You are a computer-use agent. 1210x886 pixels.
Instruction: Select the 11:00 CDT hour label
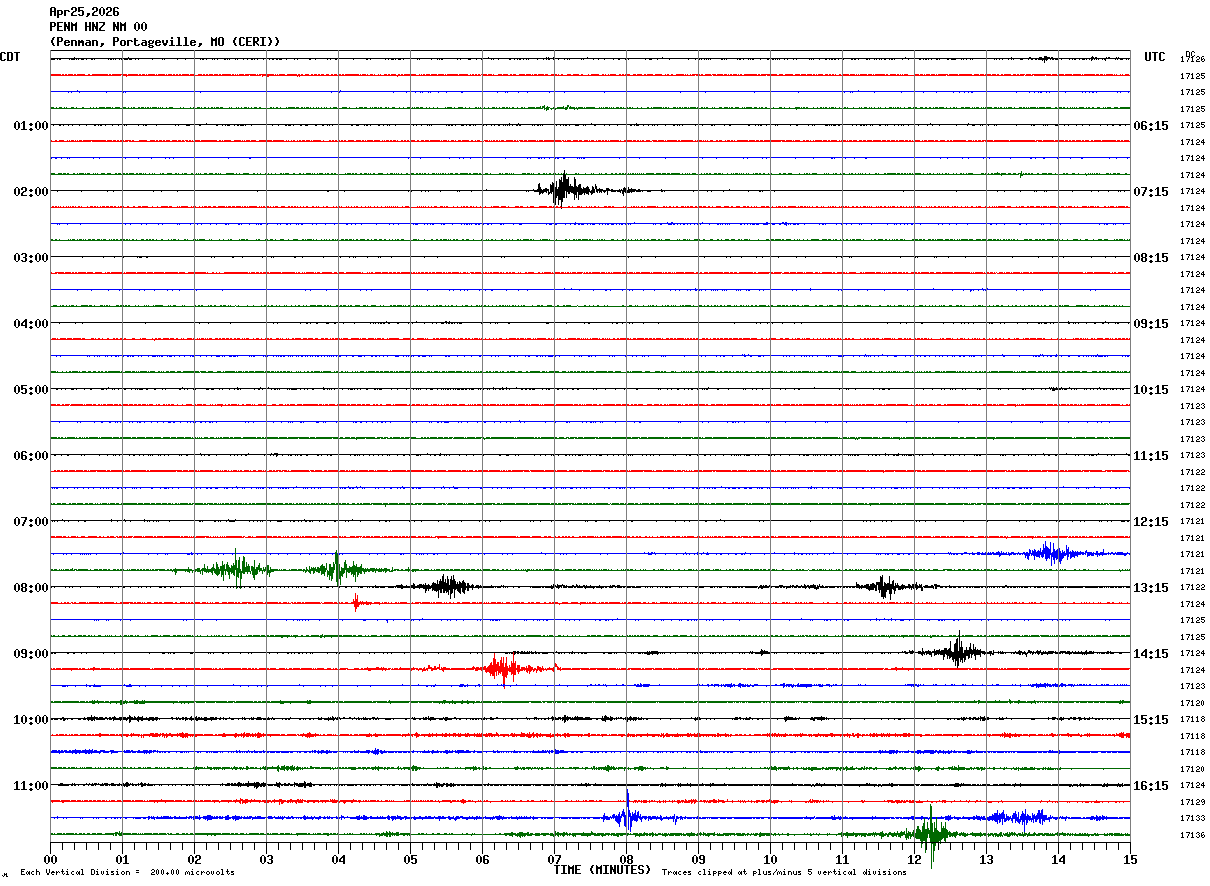click(30, 786)
